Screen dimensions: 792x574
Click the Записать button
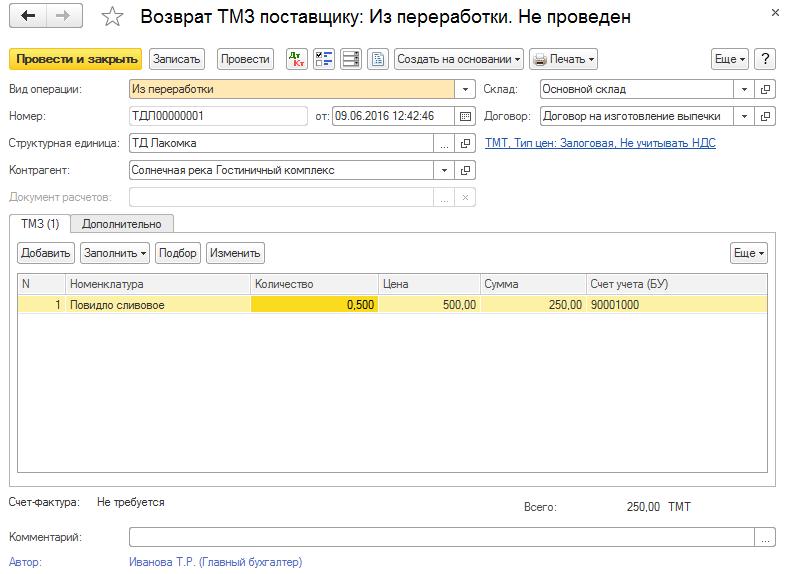pos(177,59)
